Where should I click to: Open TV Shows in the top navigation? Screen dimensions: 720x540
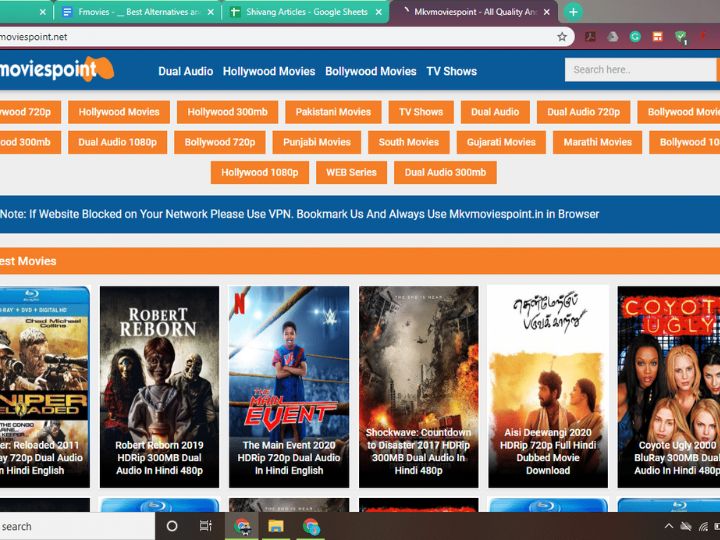click(451, 71)
